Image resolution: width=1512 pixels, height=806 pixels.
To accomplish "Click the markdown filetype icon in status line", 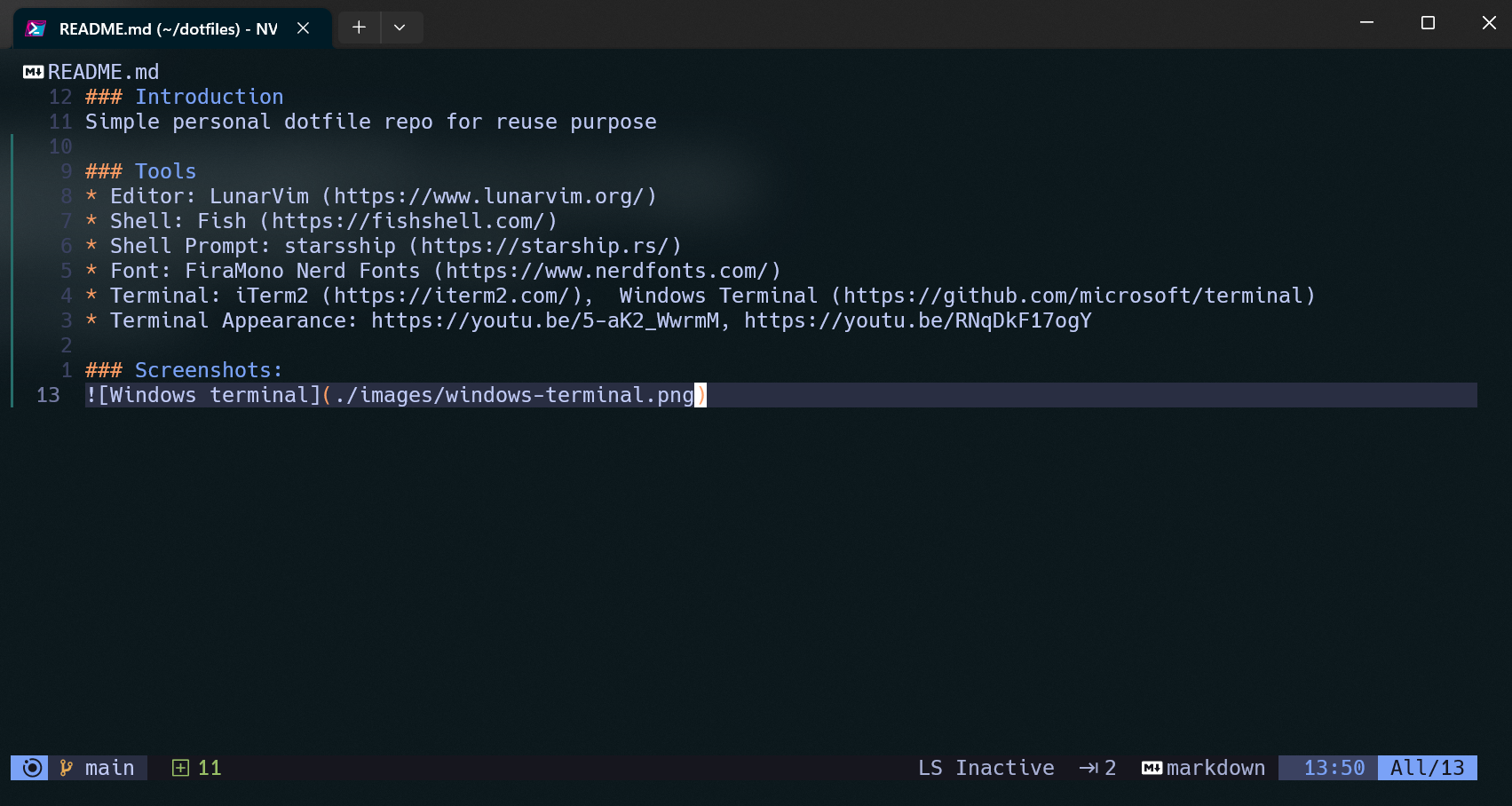I will (x=1152, y=768).
